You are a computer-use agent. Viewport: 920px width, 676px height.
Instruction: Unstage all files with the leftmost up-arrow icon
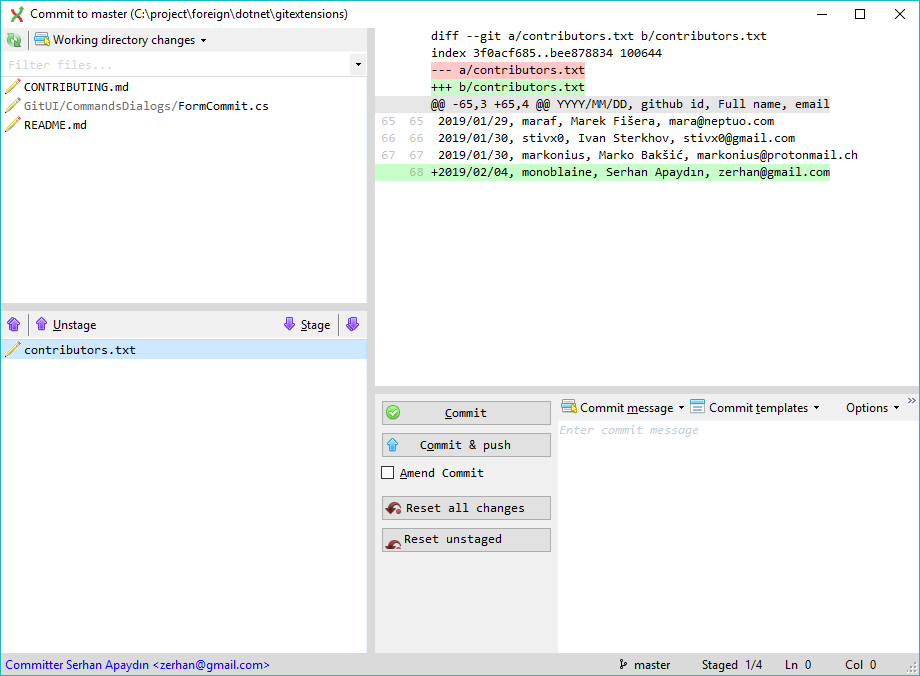[13, 324]
